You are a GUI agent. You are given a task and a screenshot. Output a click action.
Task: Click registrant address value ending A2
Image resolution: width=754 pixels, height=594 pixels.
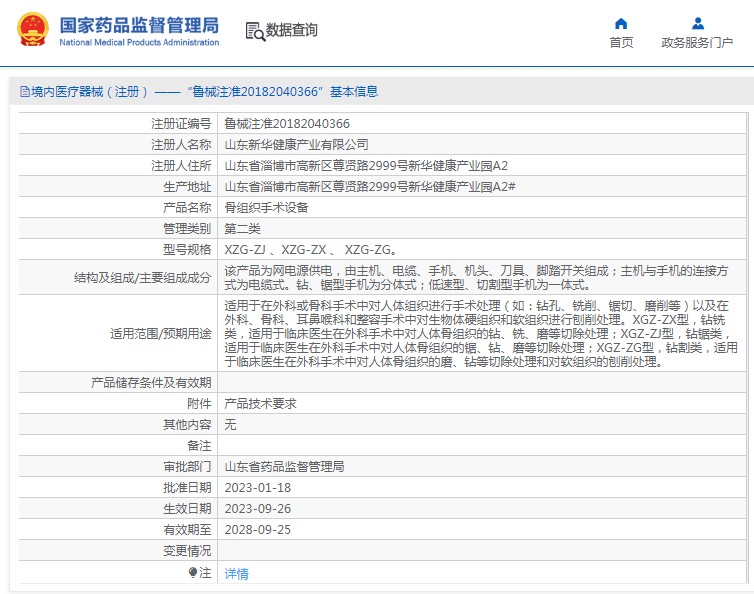tap(366, 165)
